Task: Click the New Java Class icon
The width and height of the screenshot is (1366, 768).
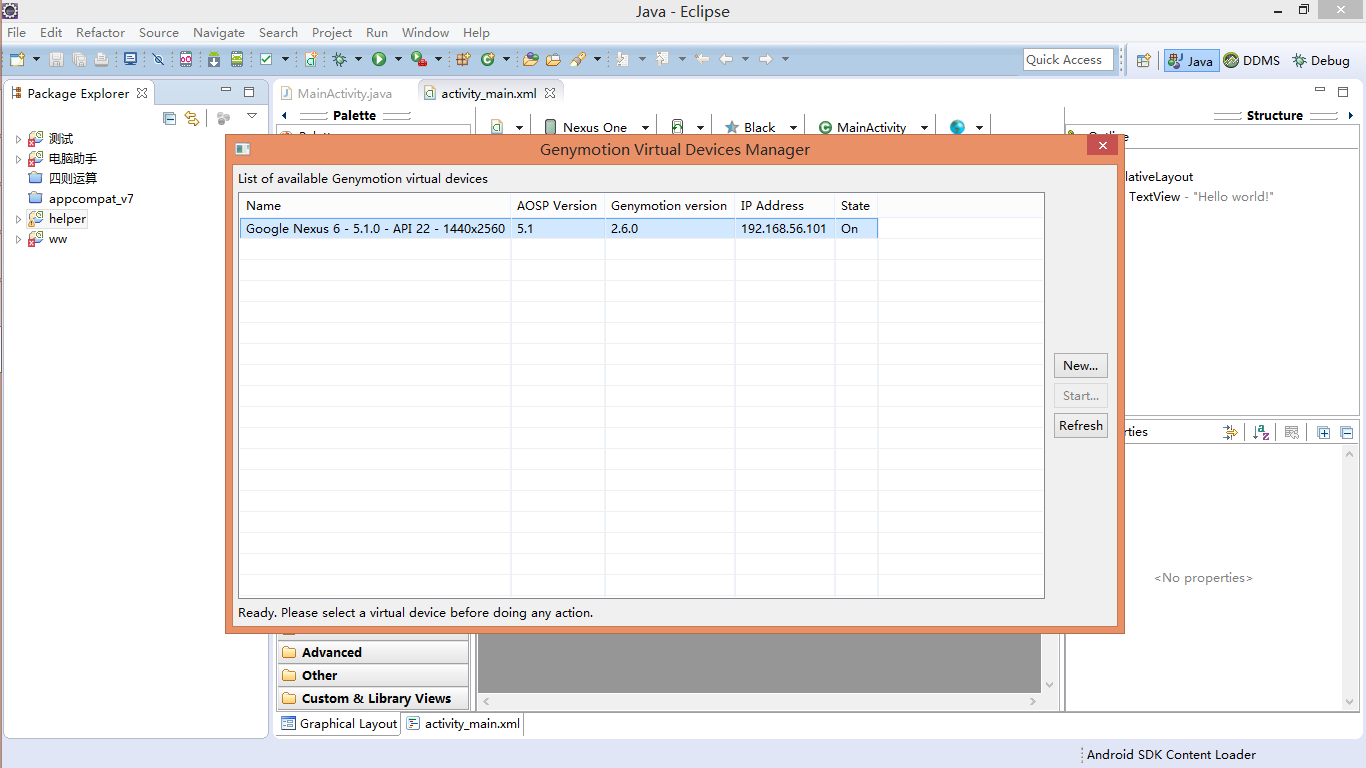Action: pos(488,60)
